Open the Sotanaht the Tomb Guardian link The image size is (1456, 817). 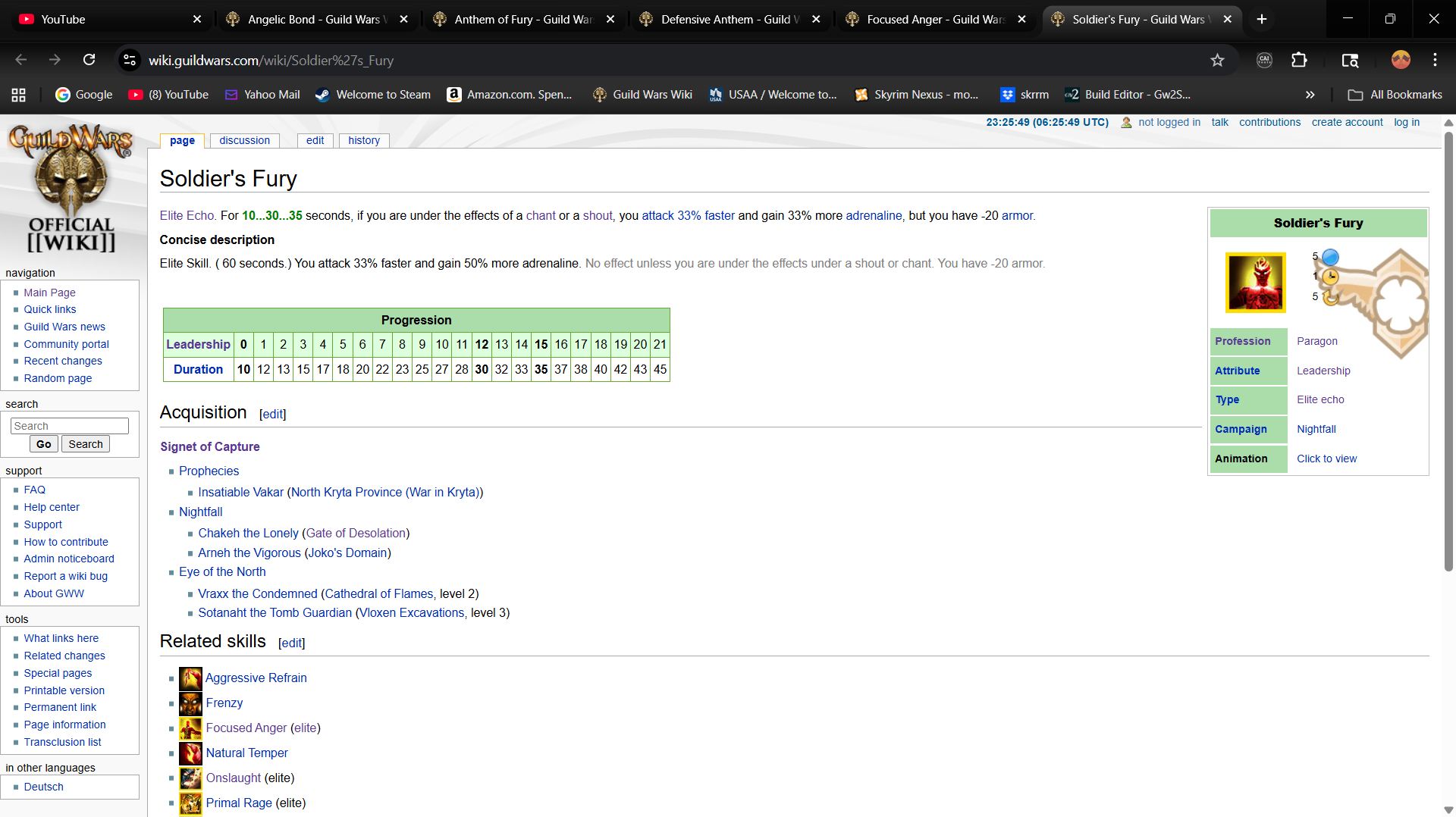pos(275,613)
